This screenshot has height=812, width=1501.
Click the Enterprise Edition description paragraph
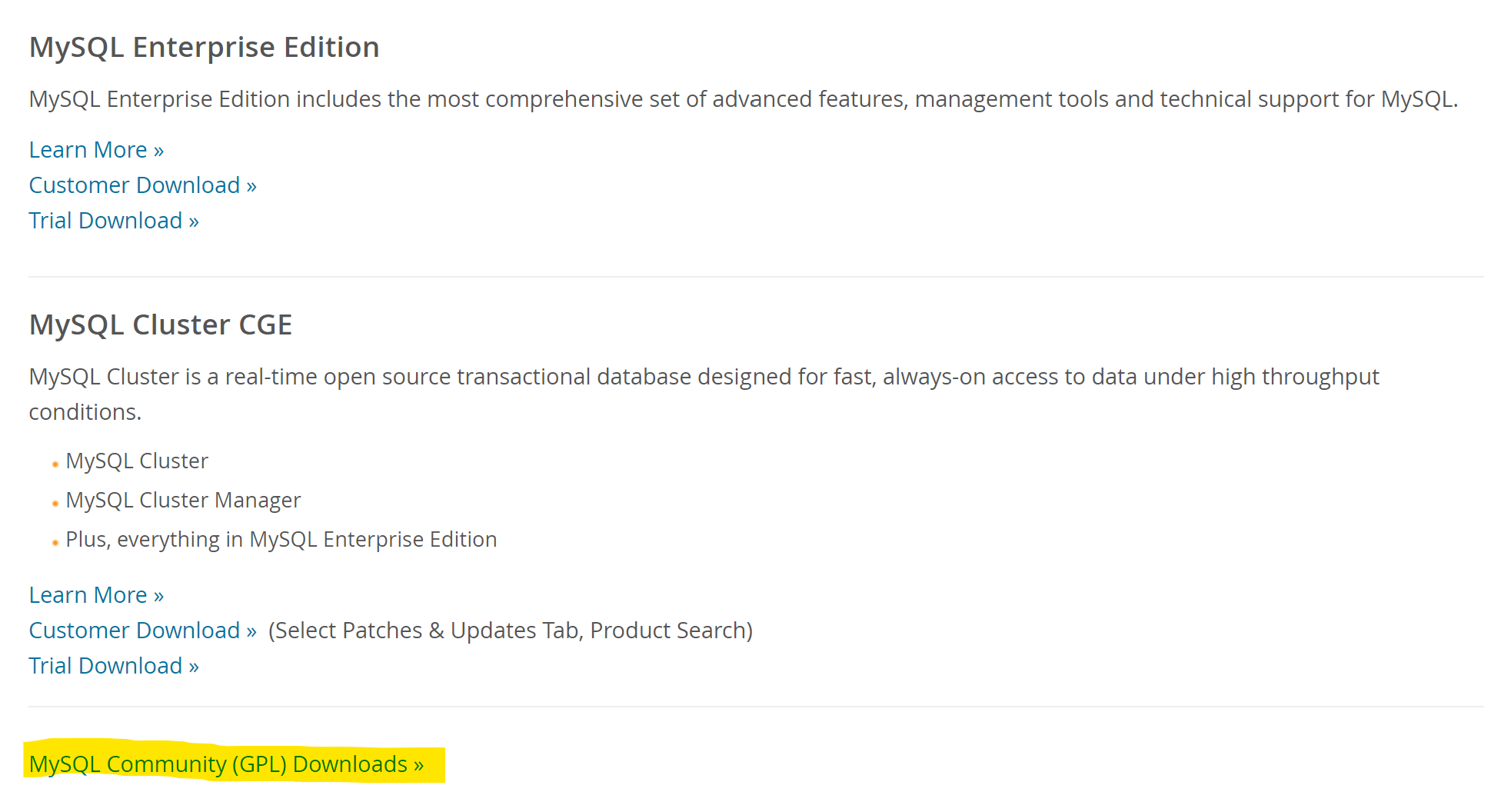pyautogui.click(x=743, y=100)
